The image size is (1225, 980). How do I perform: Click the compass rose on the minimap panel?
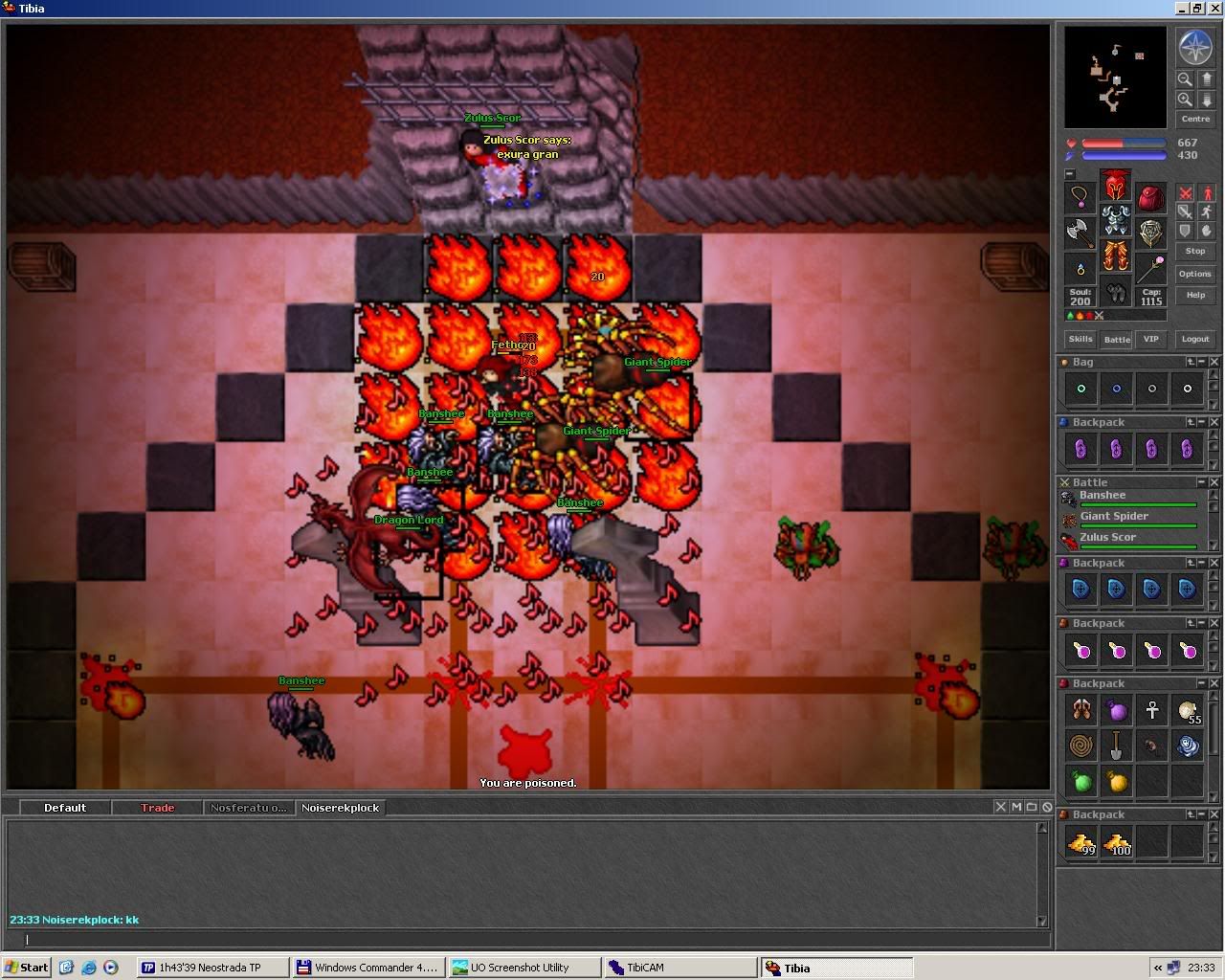(1195, 48)
